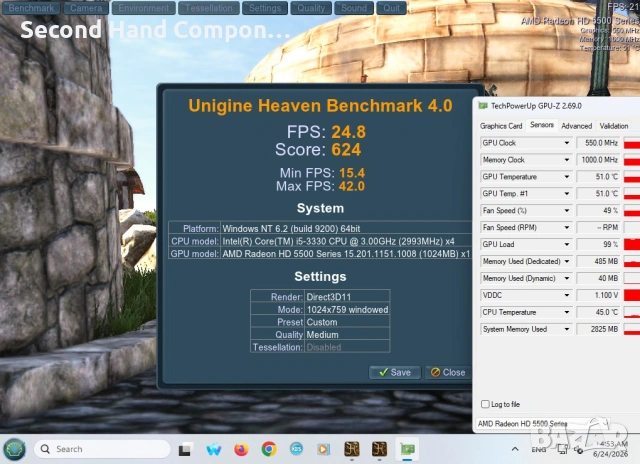Image resolution: width=640 pixels, height=464 pixels.
Task: Switch to first Heaven benchmark taskbar icon
Action: coord(351,449)
